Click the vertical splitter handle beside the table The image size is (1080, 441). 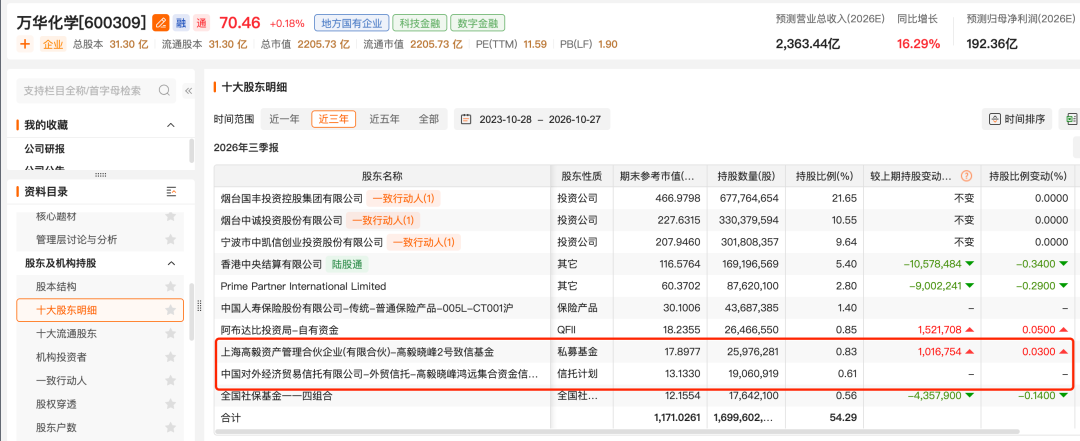200,305
